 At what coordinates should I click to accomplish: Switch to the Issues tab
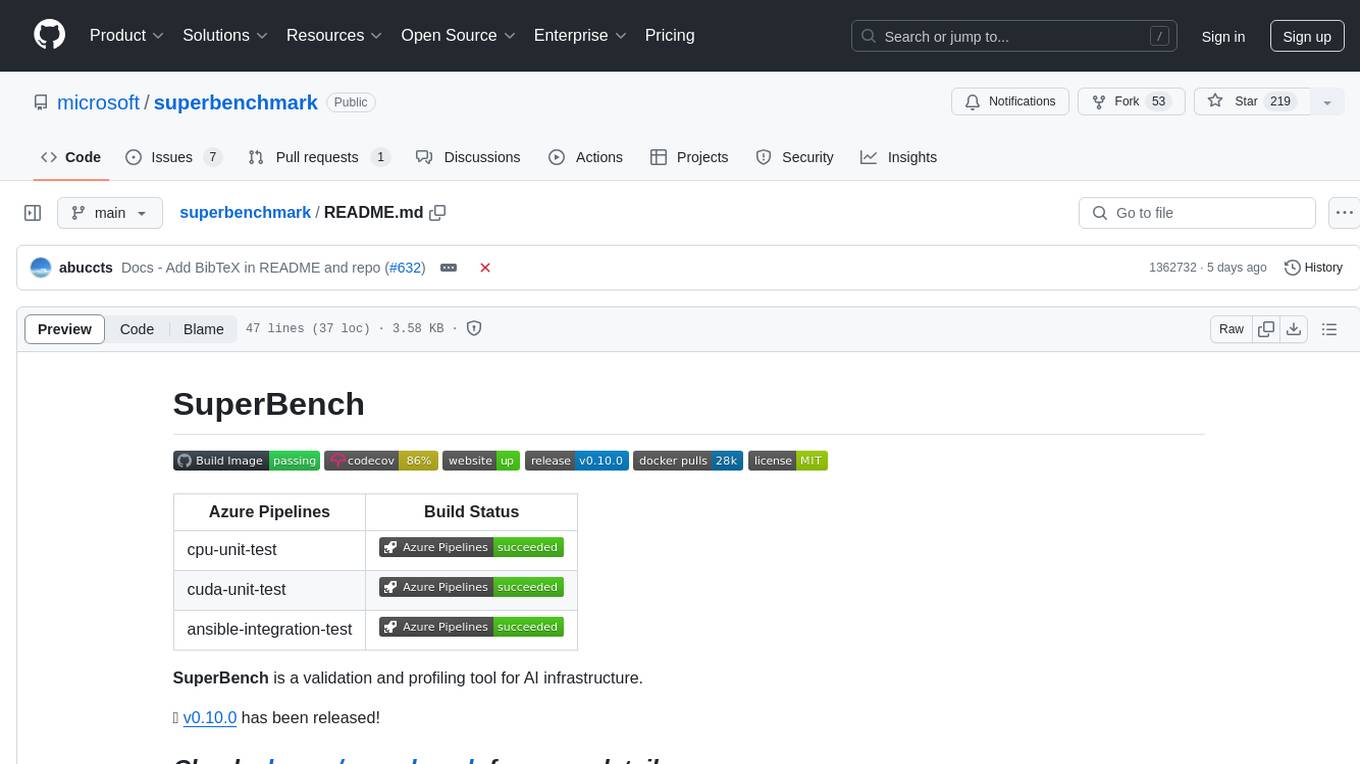pos(173,157)
